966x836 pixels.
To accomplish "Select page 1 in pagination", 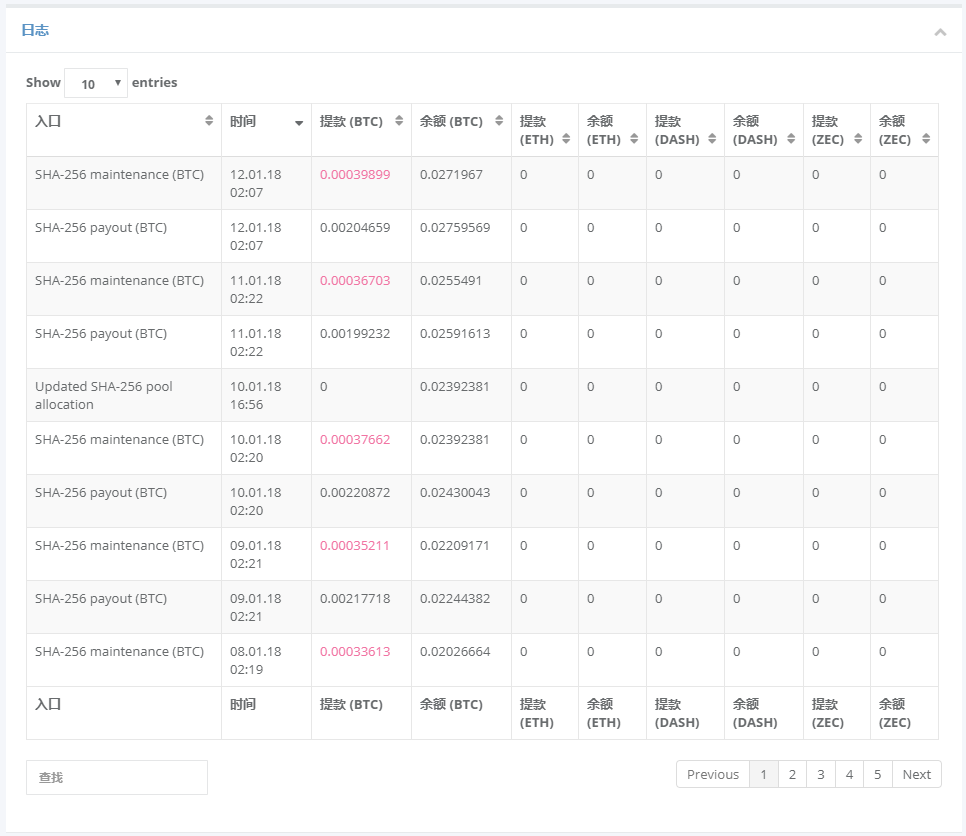I will (763, 774).
